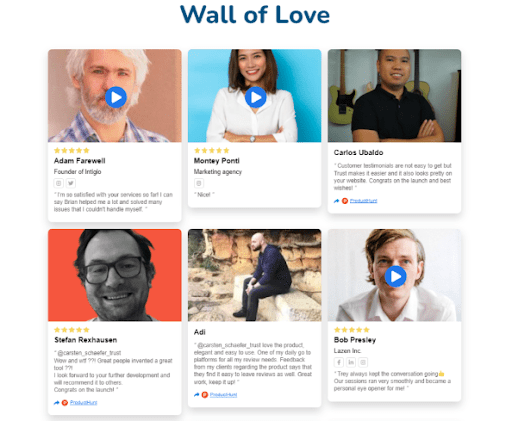Open Montey Ponti's Instagram icon
Image resolution: width=512 pixels, height=421 pixels.
coord(199,183)
